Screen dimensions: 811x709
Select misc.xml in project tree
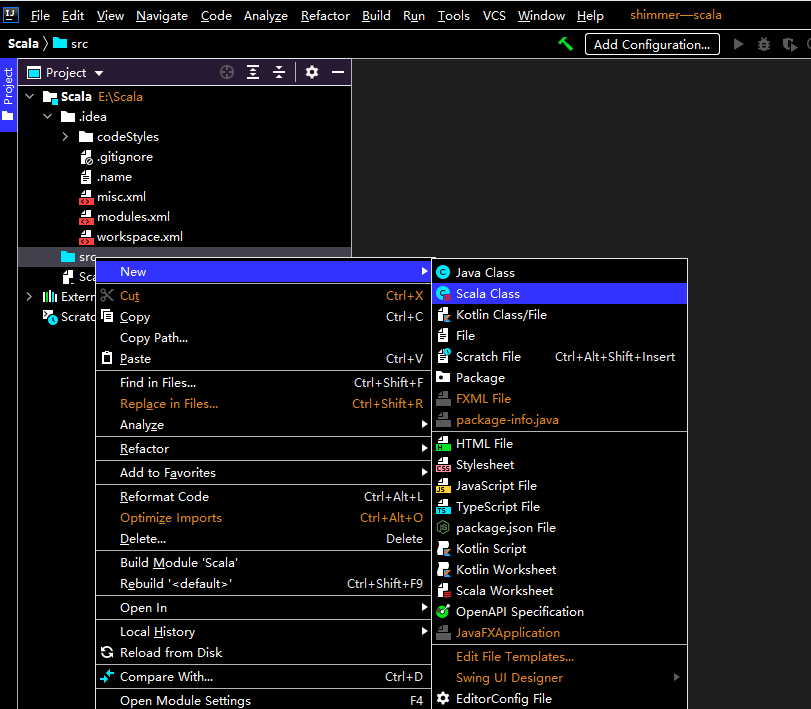coord(121,197)
